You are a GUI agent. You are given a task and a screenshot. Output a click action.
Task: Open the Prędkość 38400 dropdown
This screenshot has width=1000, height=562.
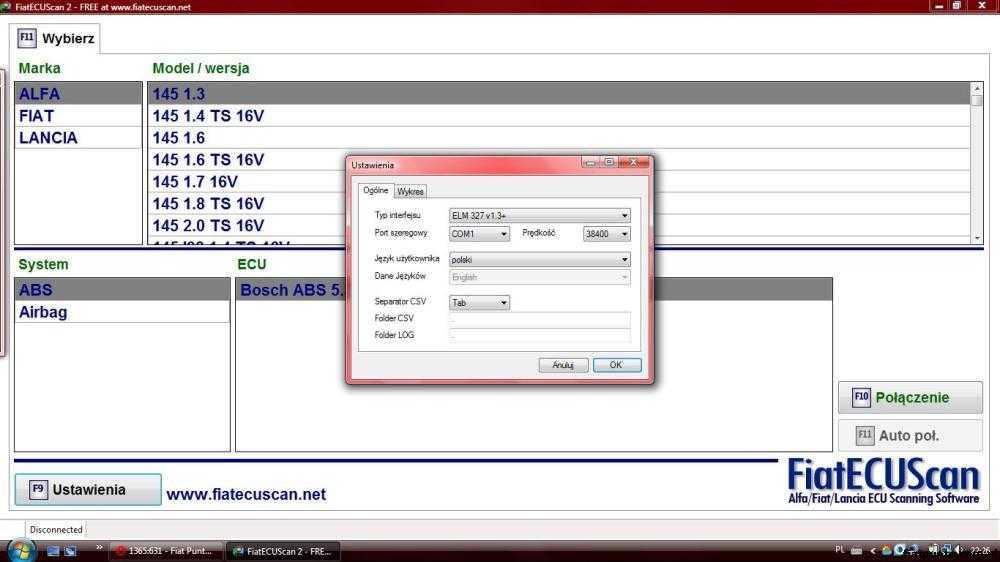[x=606, y=234]
